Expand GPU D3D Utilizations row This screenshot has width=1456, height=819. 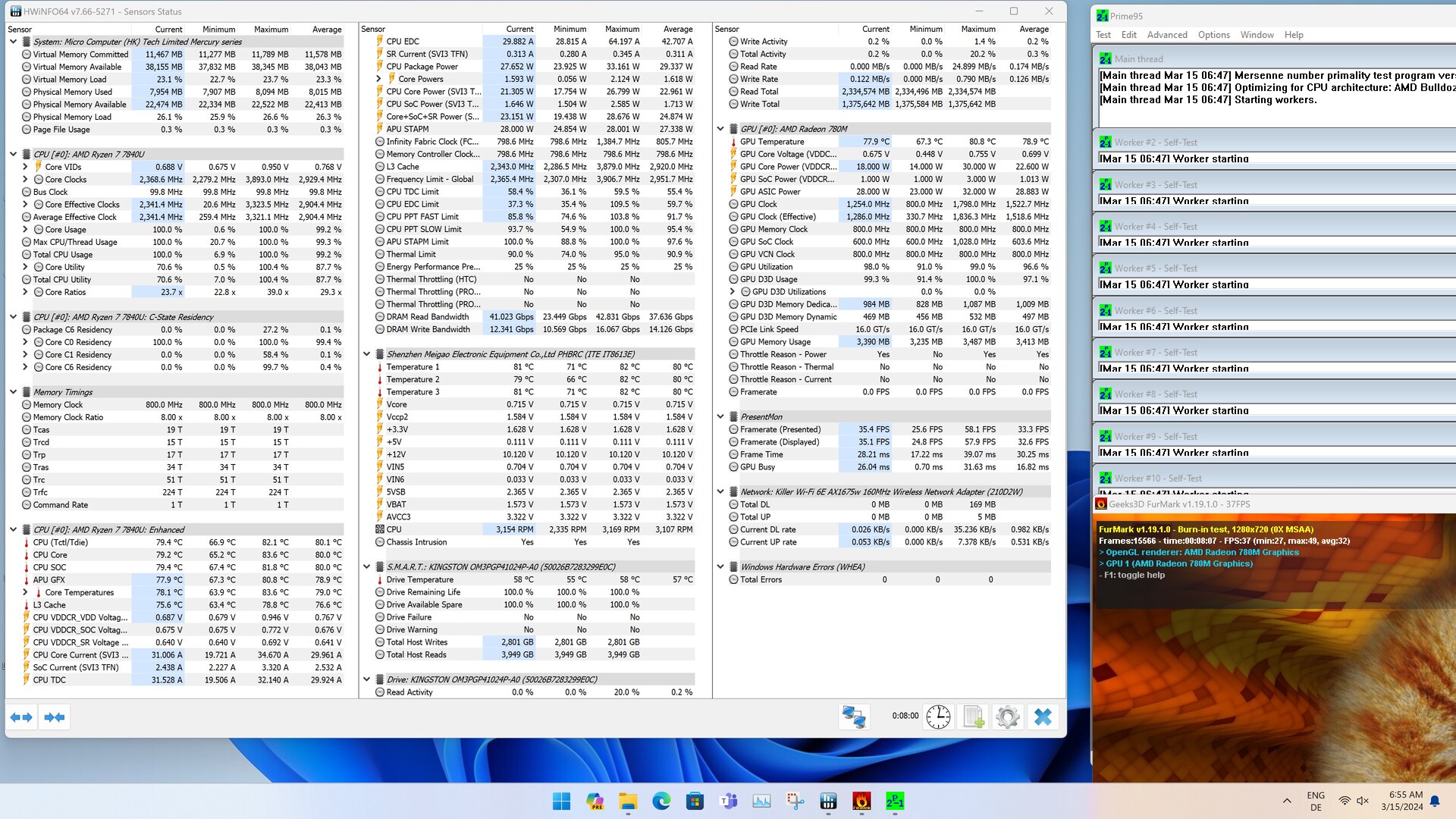click(x=733, y=292)
